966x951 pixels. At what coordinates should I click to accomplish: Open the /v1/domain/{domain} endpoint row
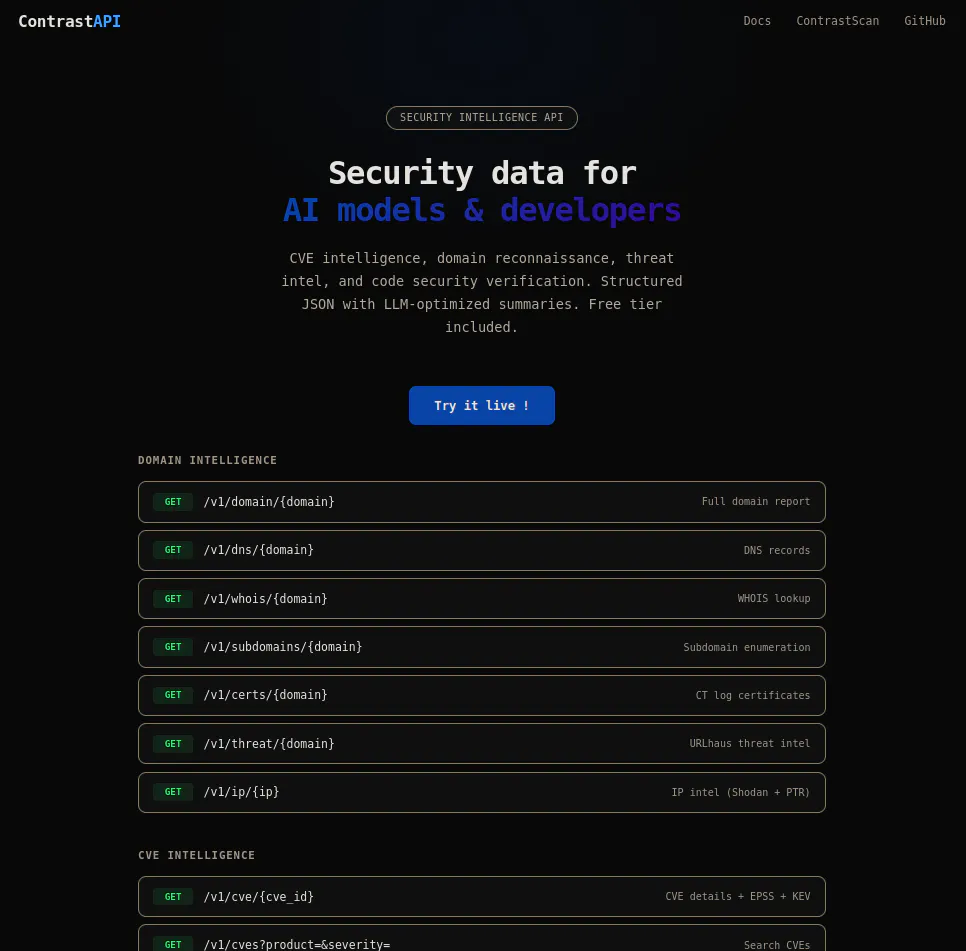482,502
